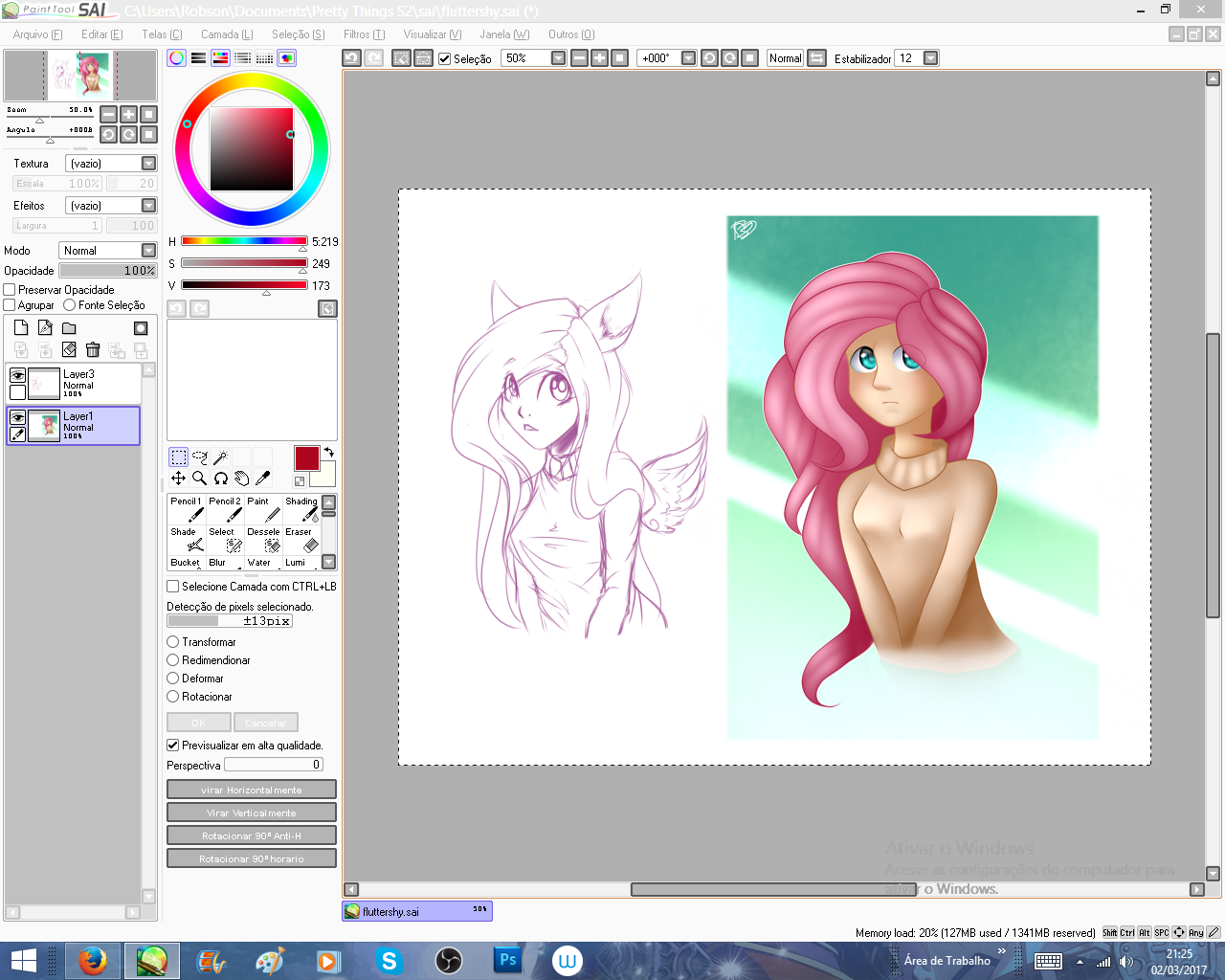
Task: Select the Rotacionar radio option
Action: [173, 697]
